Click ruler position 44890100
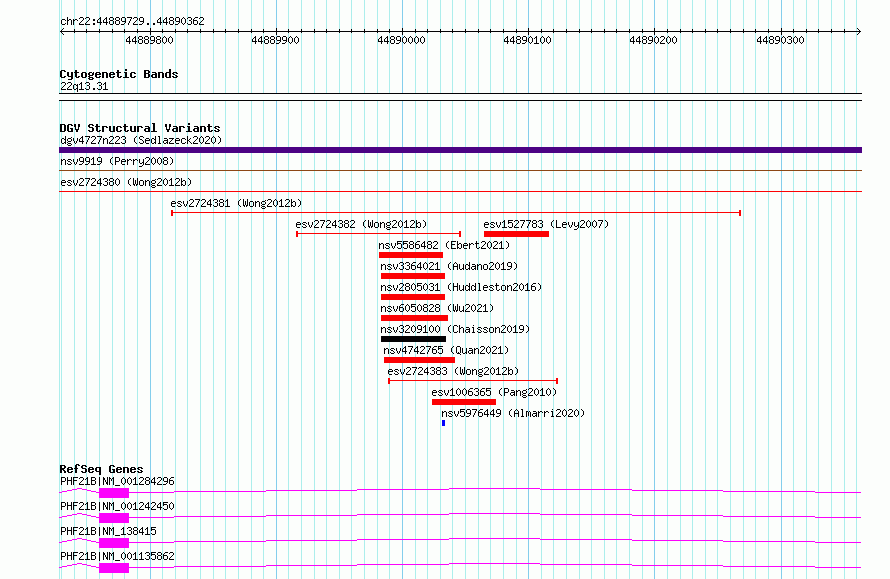The image size is (890, 579). point(527,40)
